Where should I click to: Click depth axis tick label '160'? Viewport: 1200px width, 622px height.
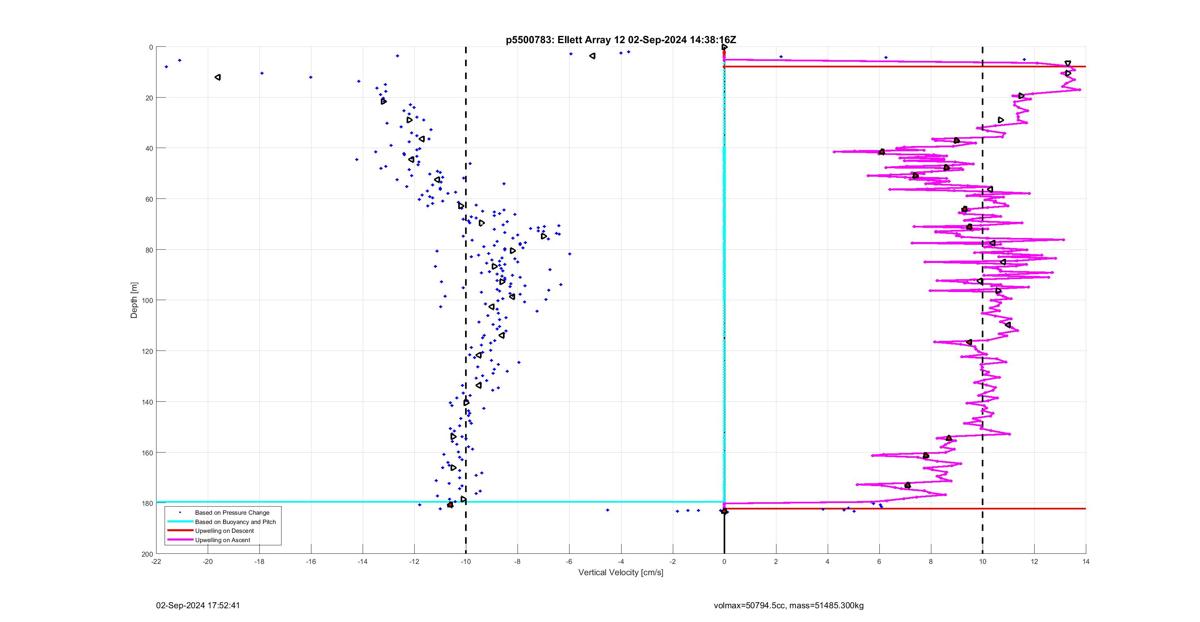(x=146, y=452)
